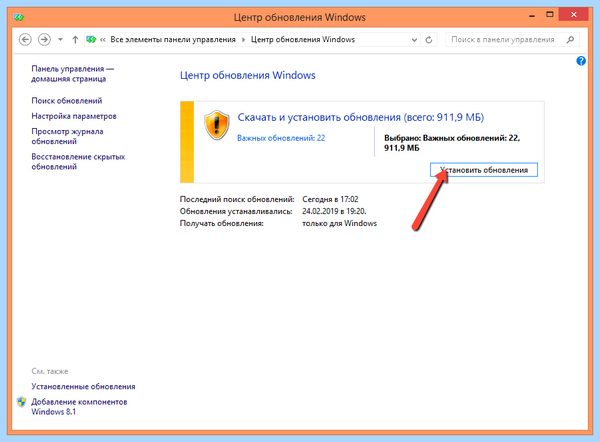Viewport: 600px width, 442px height.
Task: Maximize the Windows Update window
Action: pos(550,15)
